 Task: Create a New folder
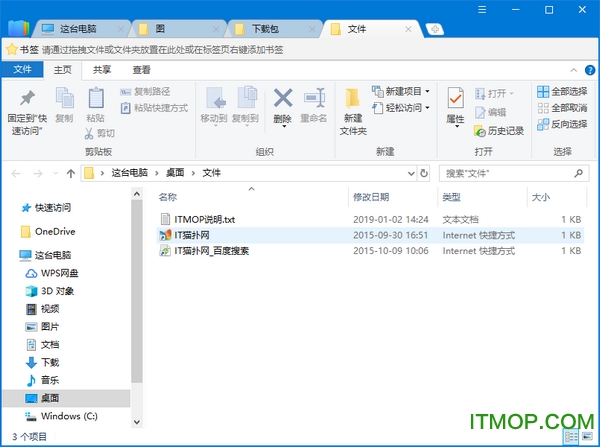click(x=353, y=111)
